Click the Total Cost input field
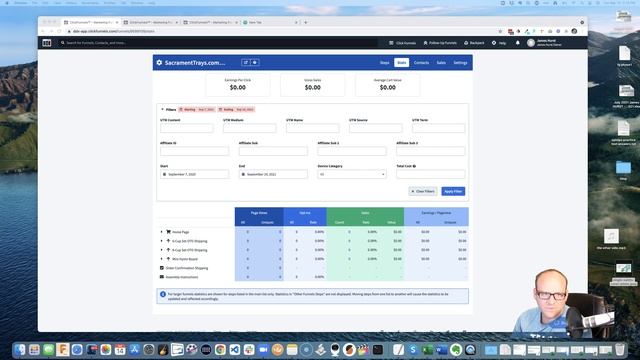This screenshot has height=360, width=640. 431,174
